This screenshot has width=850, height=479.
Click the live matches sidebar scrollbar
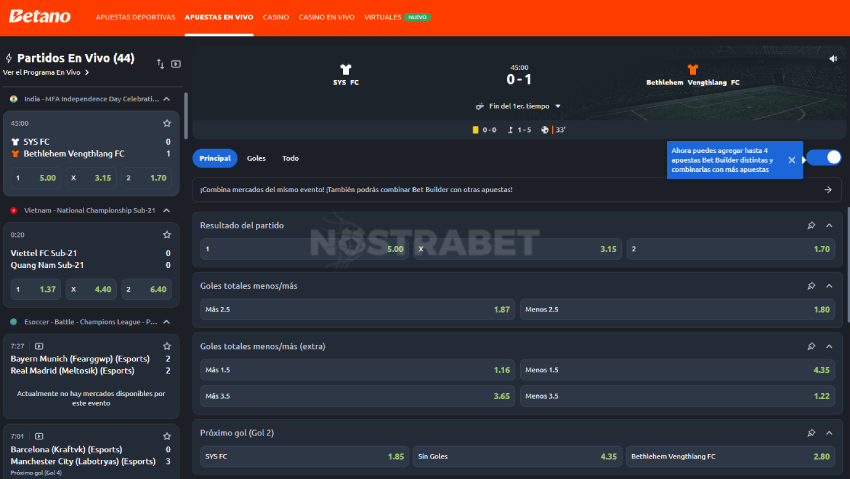186,116
